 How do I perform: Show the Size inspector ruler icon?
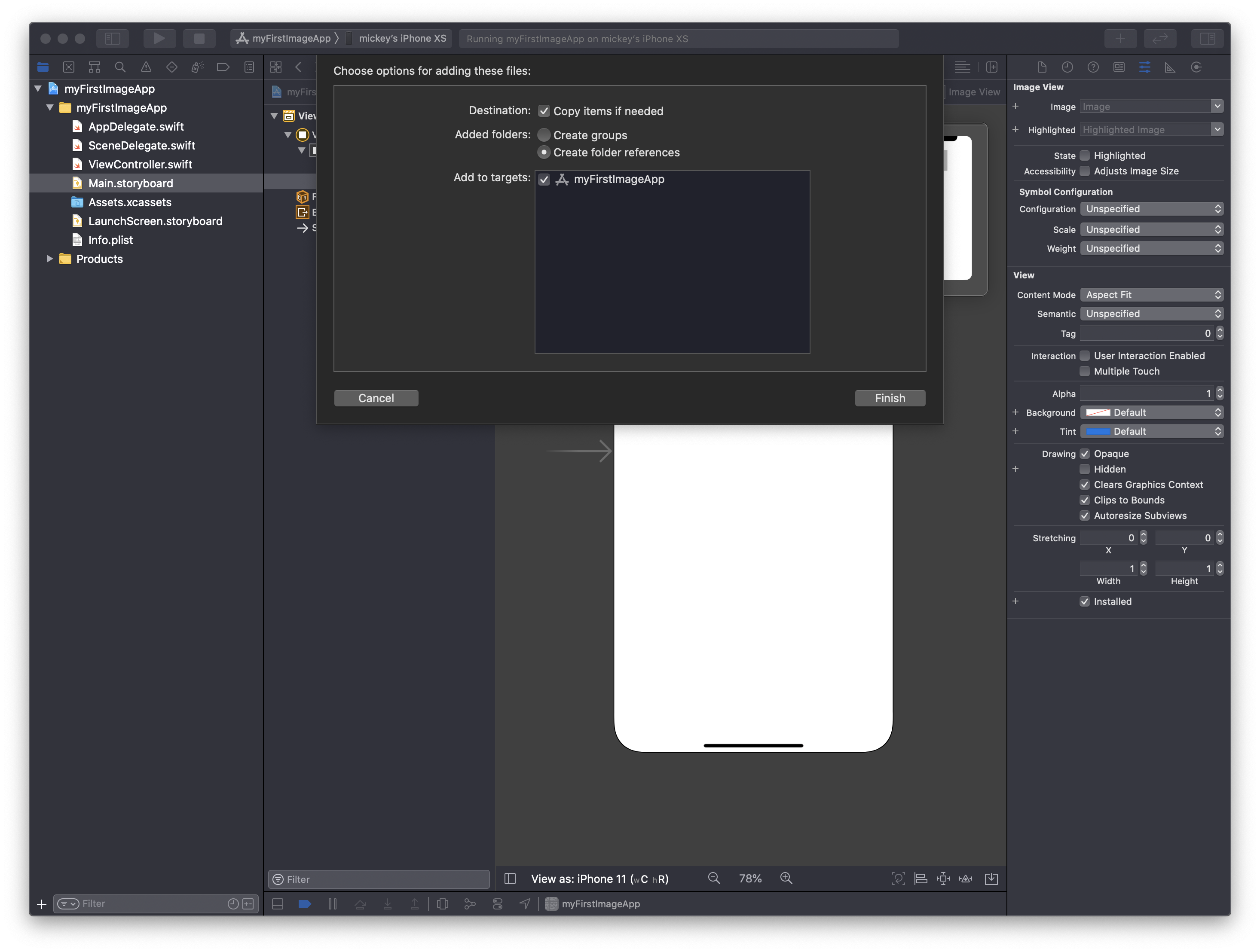point(1170,67)
